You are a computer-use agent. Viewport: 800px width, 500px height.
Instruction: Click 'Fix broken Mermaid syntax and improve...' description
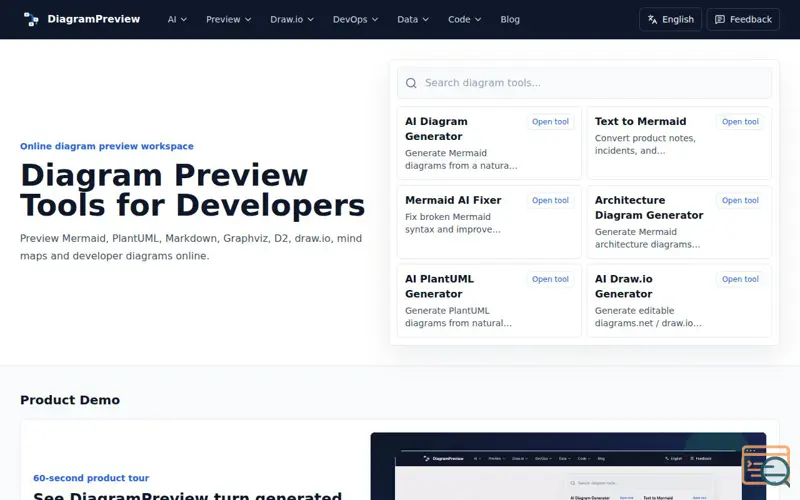pos(453,223)
